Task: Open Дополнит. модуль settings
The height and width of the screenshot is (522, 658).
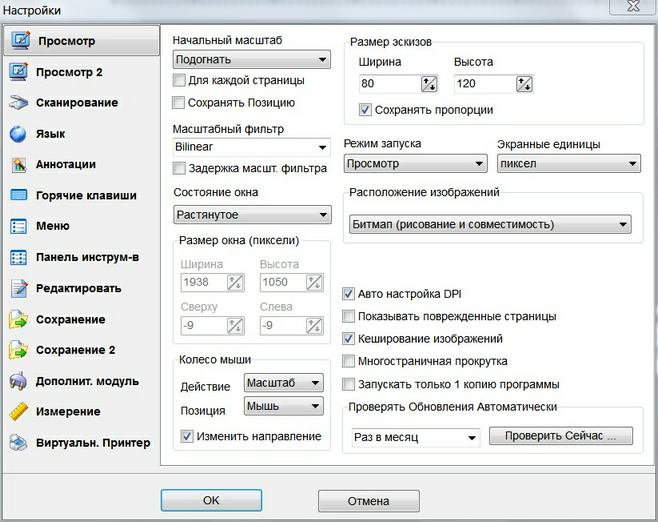Action: 87,381
